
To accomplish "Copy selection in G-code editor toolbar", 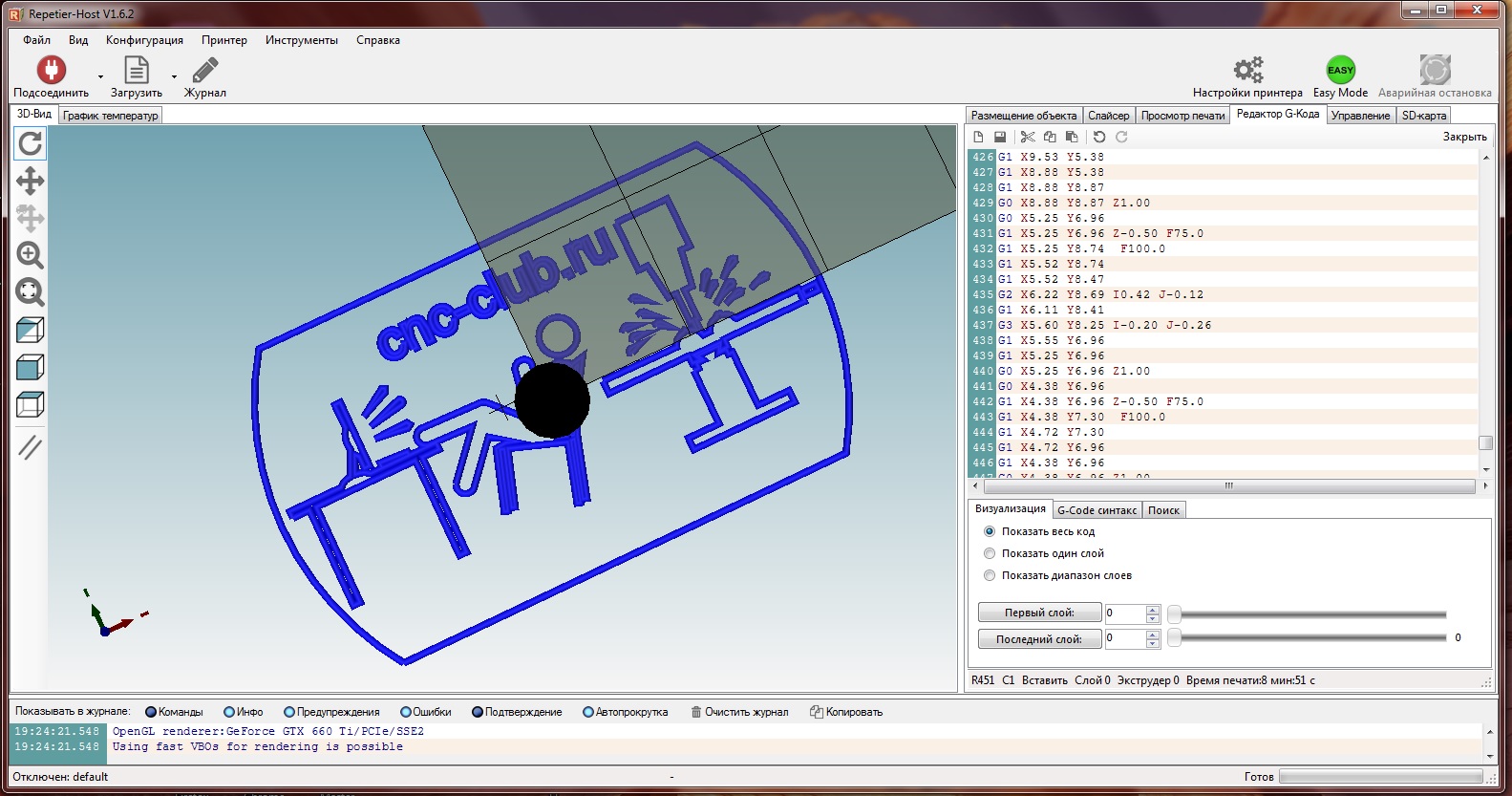I will tap(1050, 138).
